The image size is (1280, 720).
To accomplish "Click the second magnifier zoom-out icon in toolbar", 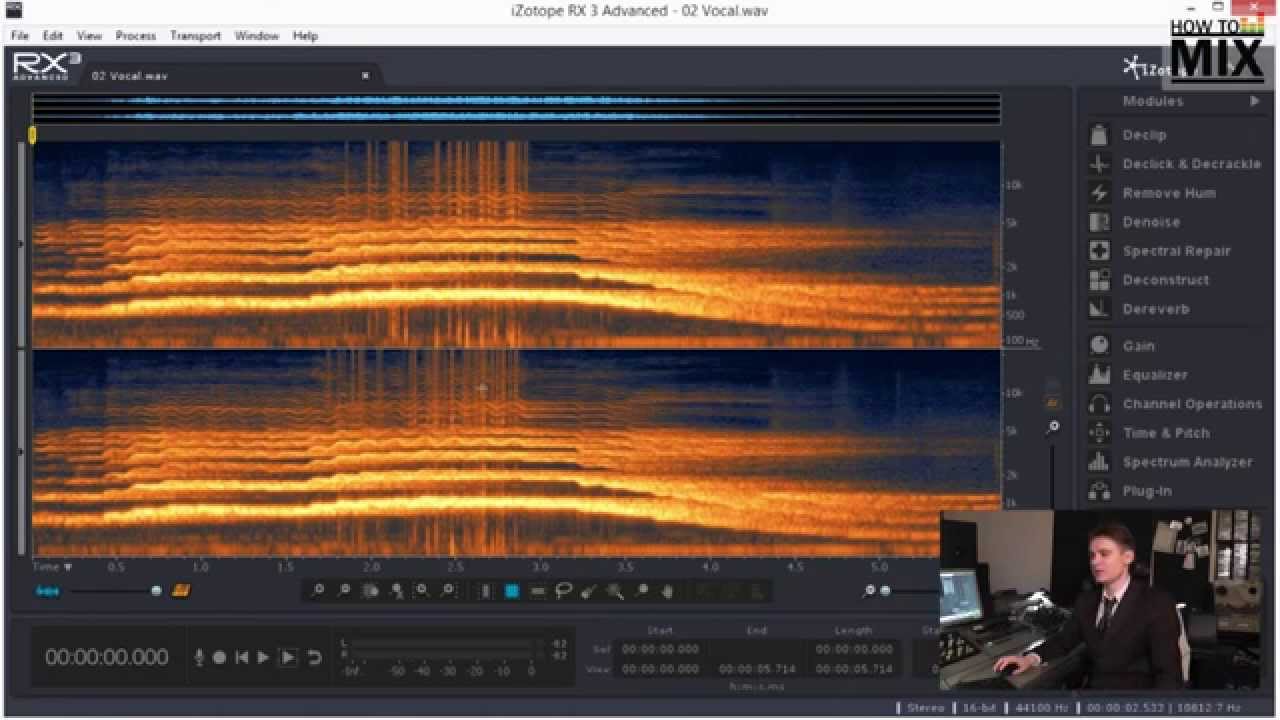I will click(345, 591).
